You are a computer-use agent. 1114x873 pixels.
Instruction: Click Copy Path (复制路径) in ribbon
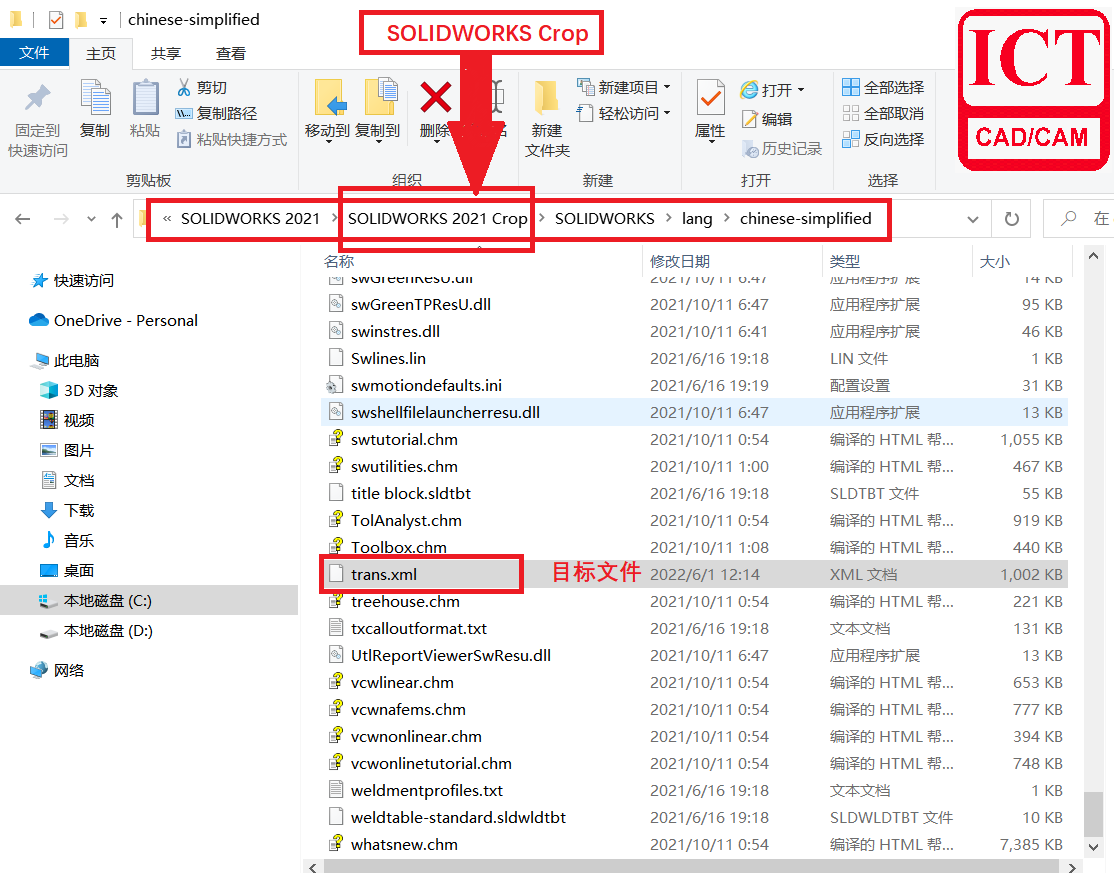tap(216, 114)
